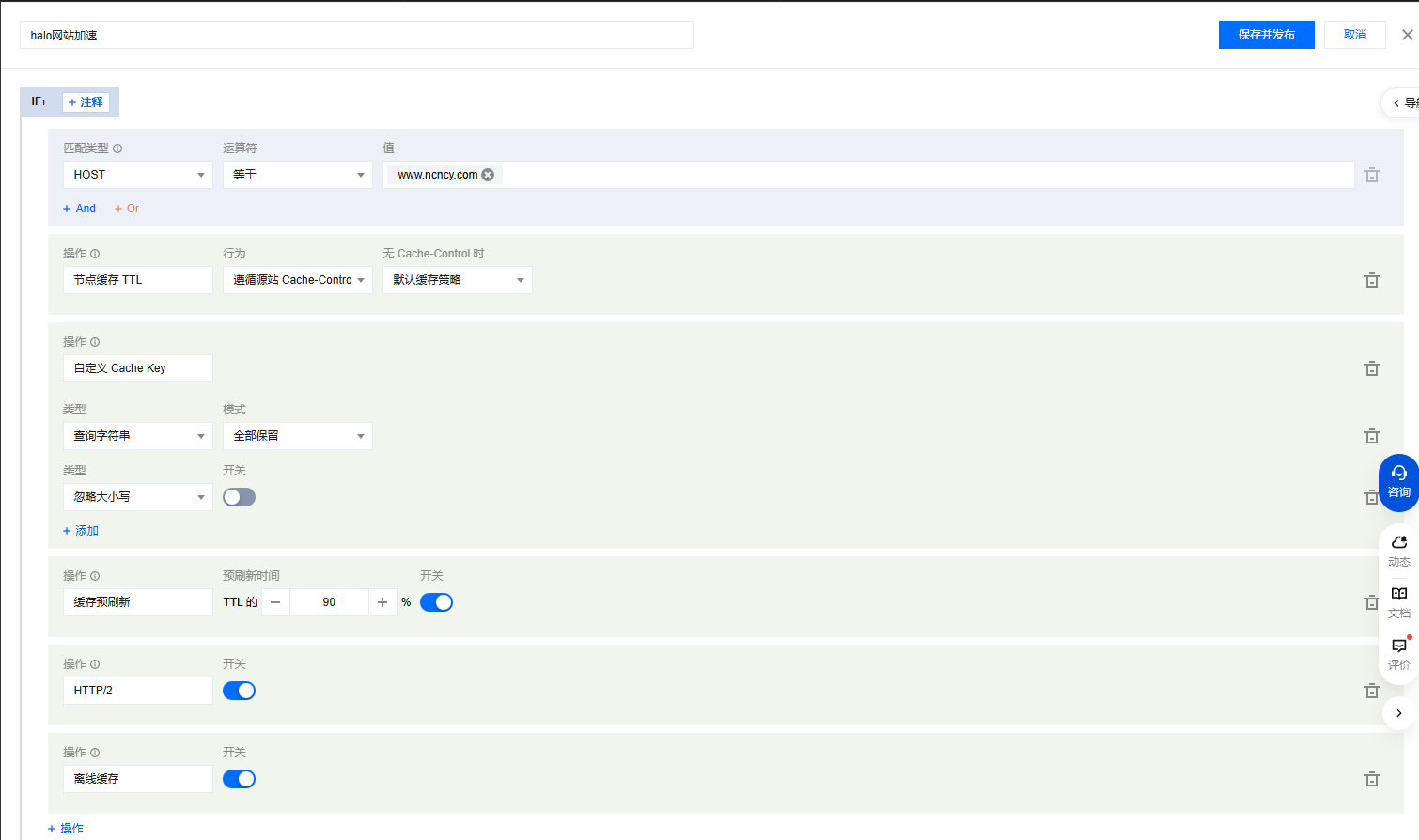Click the 注释 add comment tab
Screen dimensions: 1419x840
point(86,102)
